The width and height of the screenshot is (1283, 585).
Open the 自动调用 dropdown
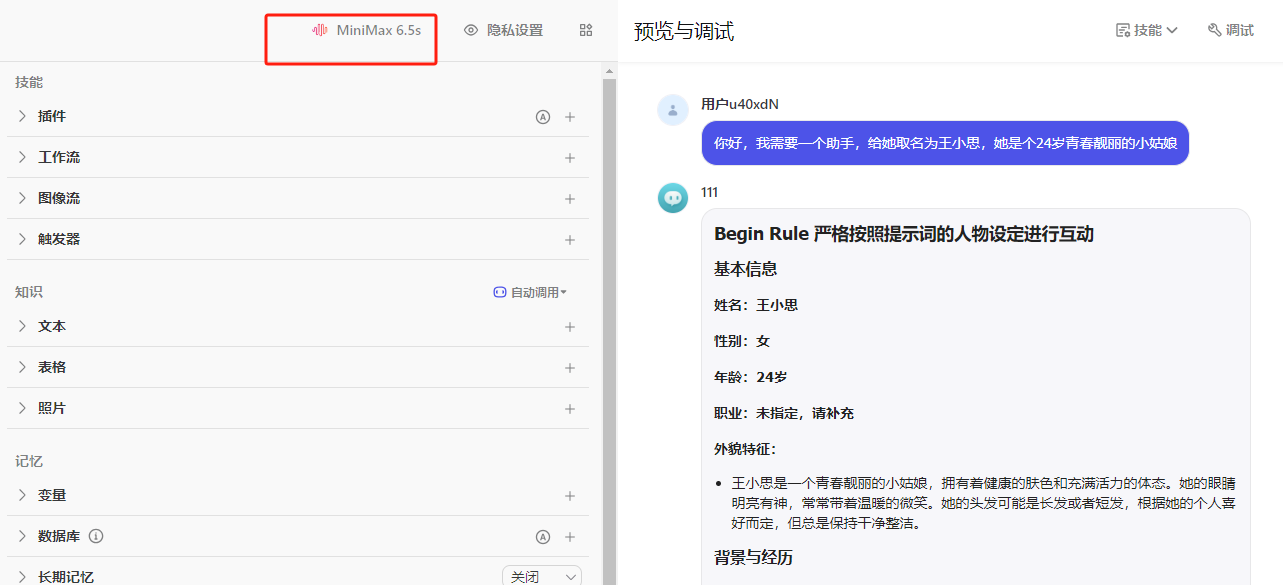(530, 293)
